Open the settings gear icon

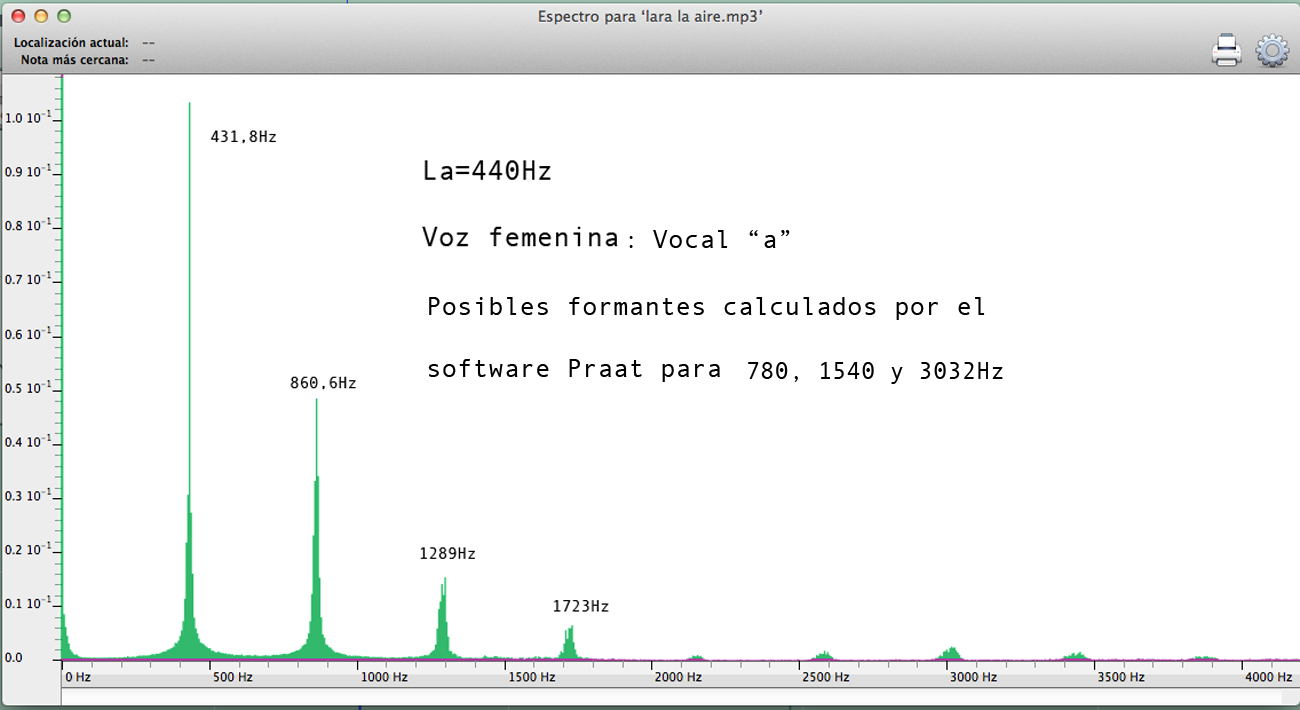(x=1271, y=50)
